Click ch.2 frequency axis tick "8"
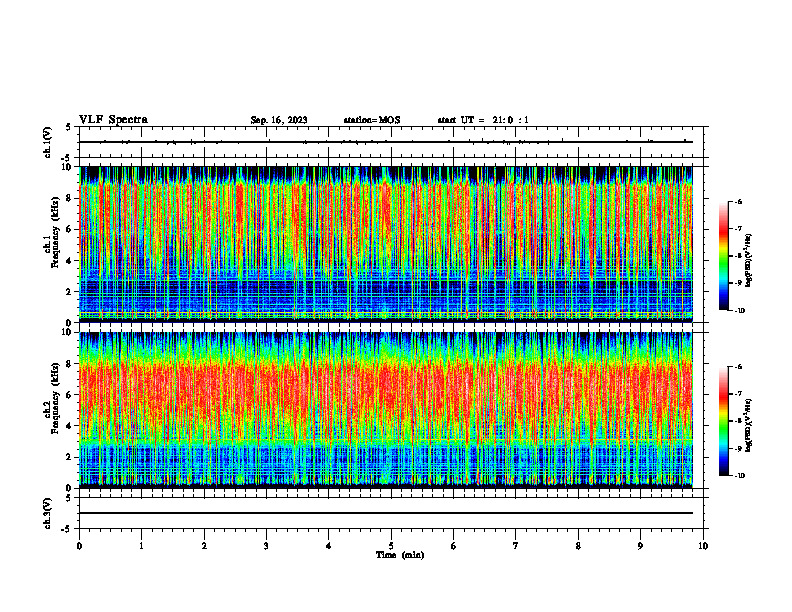The image size is (792, 612). coord(70,364)
